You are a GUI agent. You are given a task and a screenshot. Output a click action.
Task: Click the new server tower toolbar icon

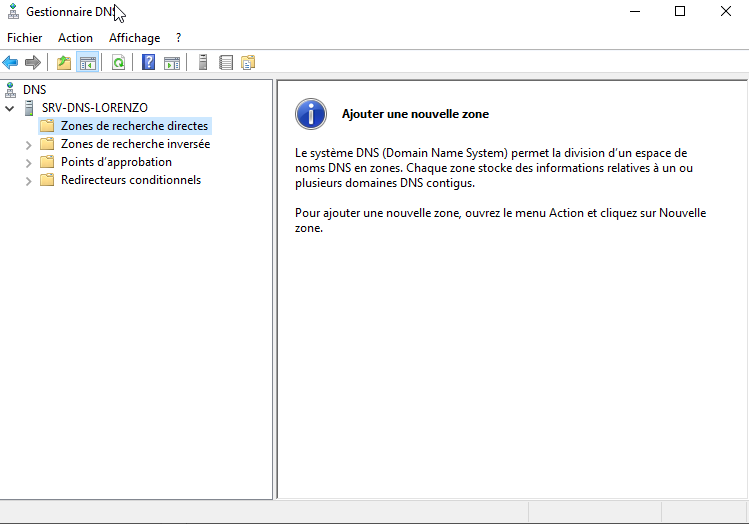click(x=203, y=62)
